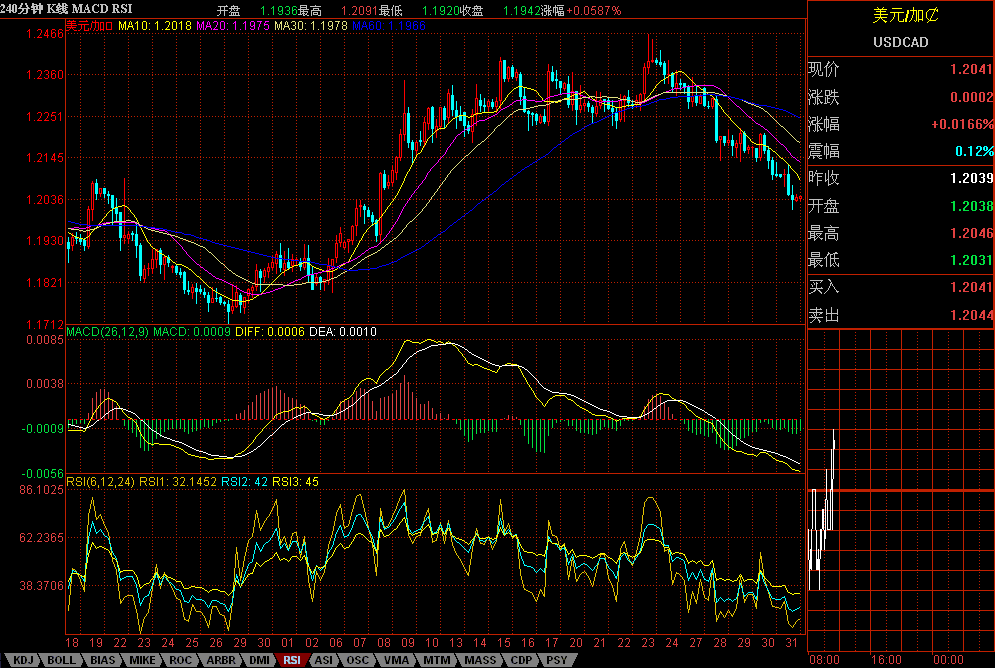Open the CDP indicator tab
The width and height of the screenshot is (995, 668).
click(x=520, y=660)
